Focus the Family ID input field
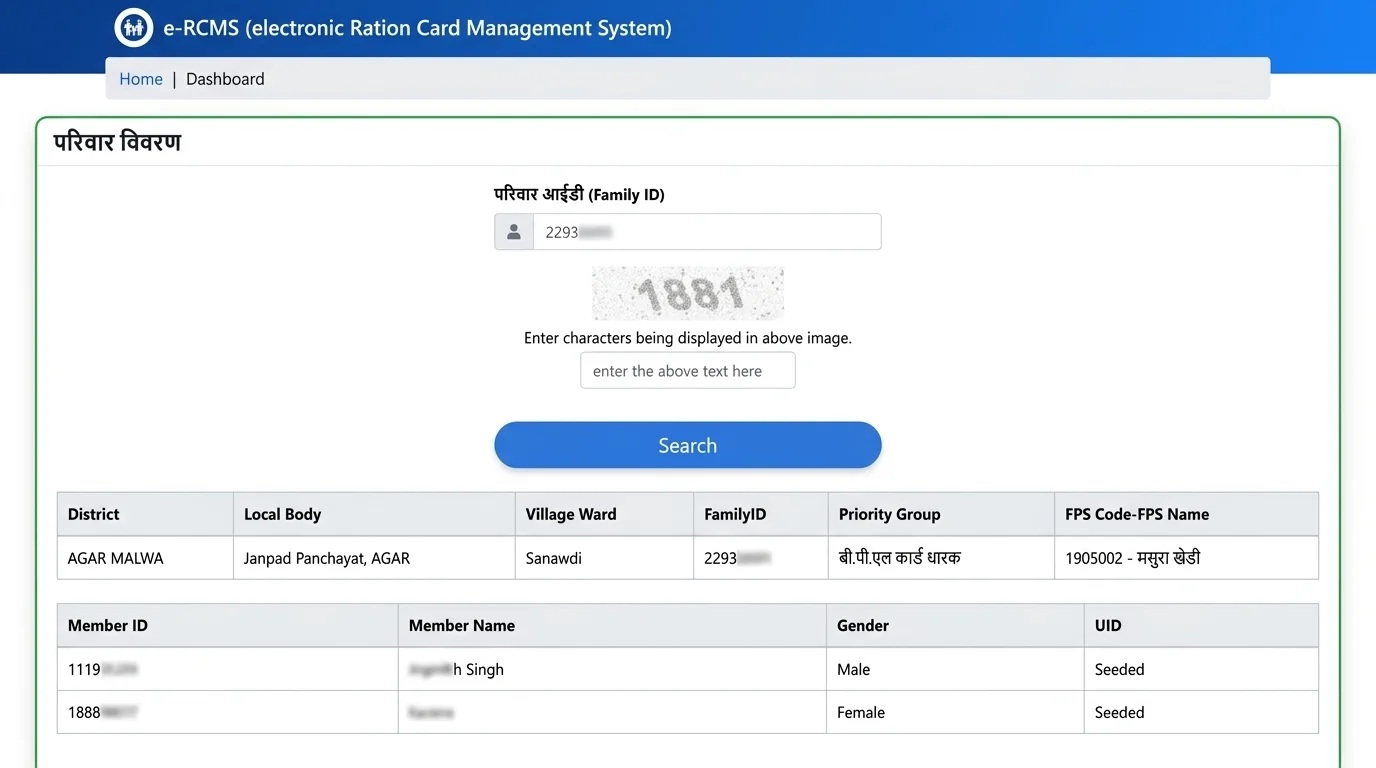Viewport: 1376px width, 768px height. pyautogui.click(x=707, y=232)
